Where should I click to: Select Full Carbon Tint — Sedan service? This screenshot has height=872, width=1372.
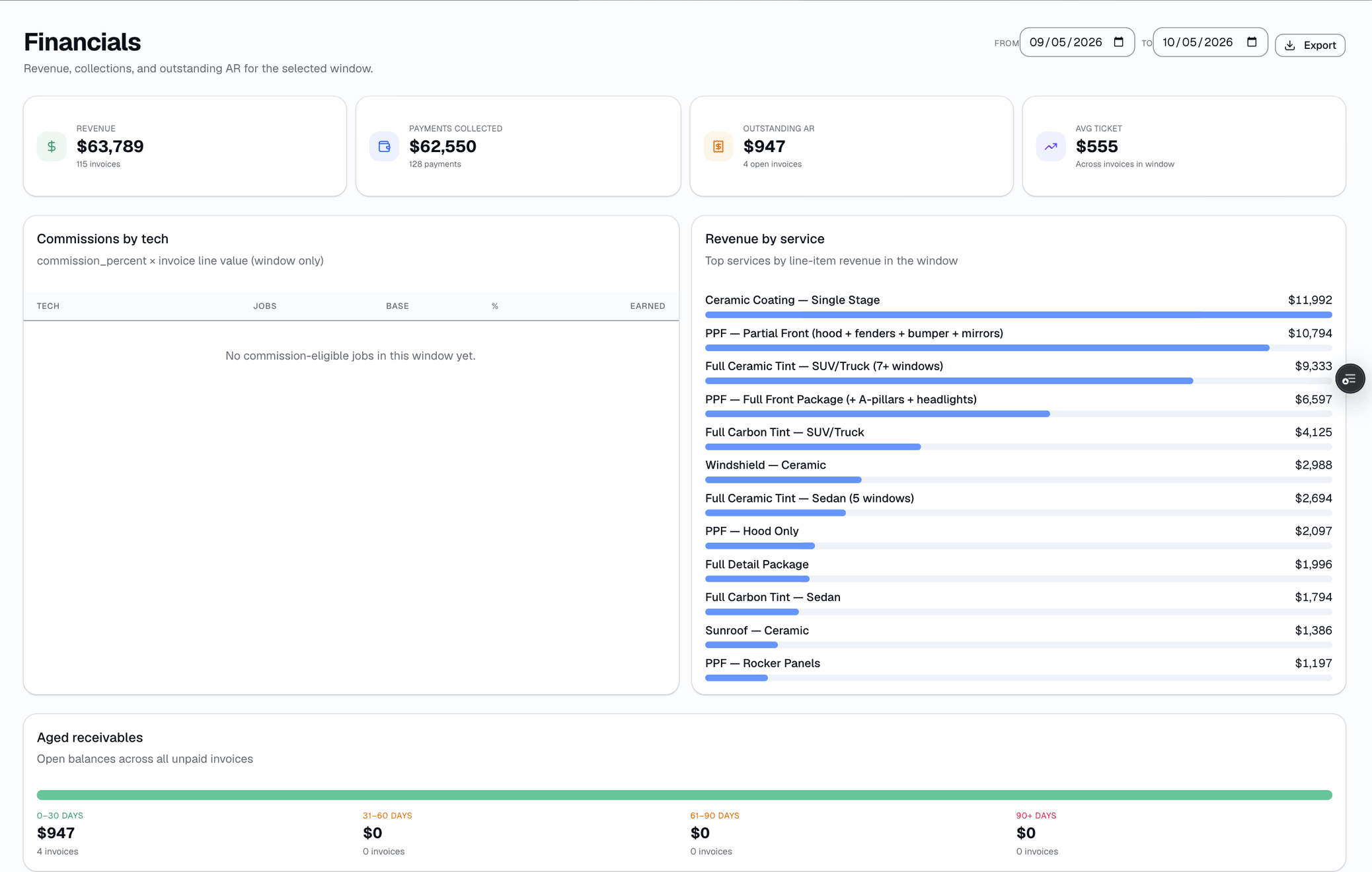click(773, 598)
